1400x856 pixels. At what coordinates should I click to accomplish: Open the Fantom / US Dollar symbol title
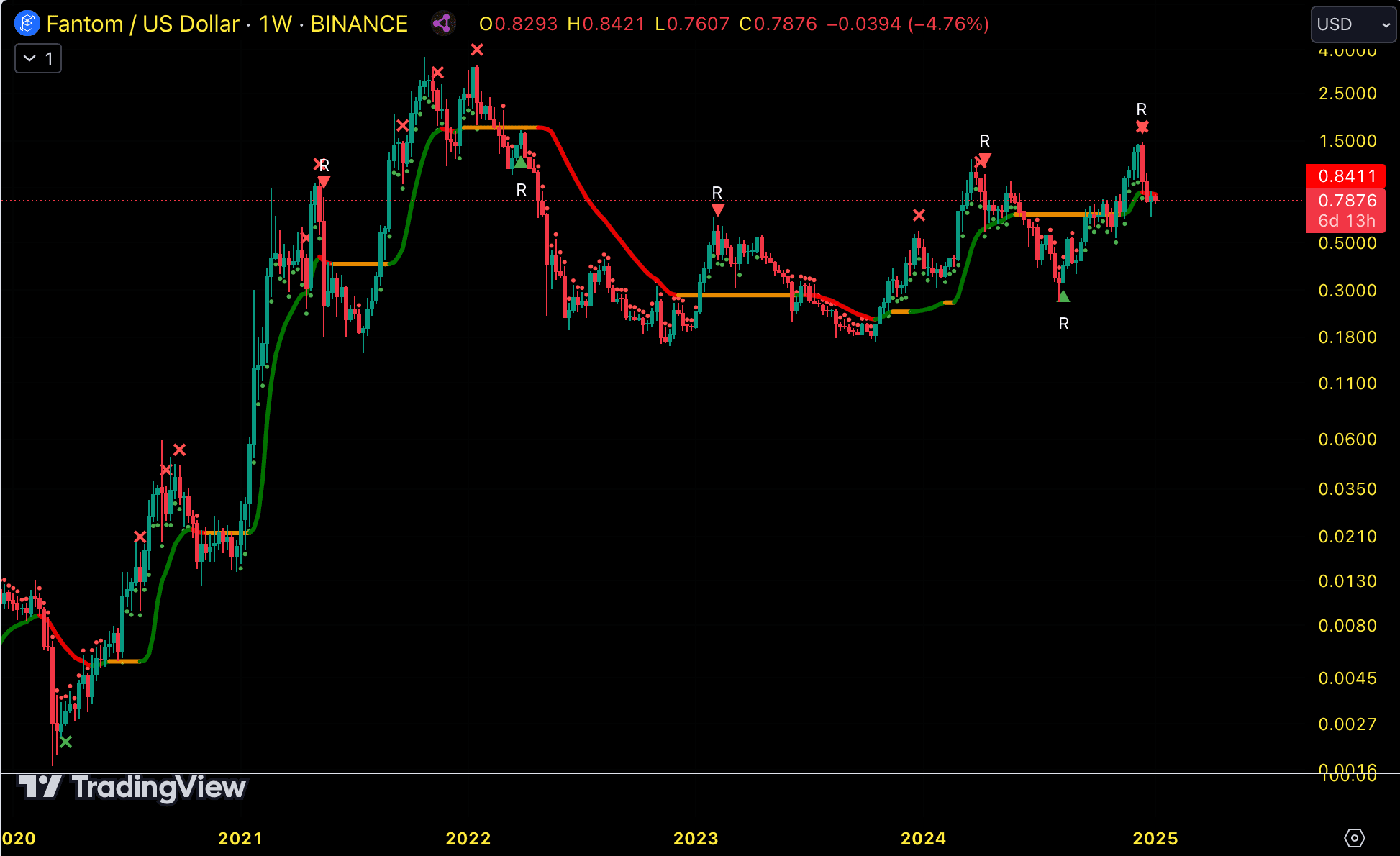coord(227,24)
